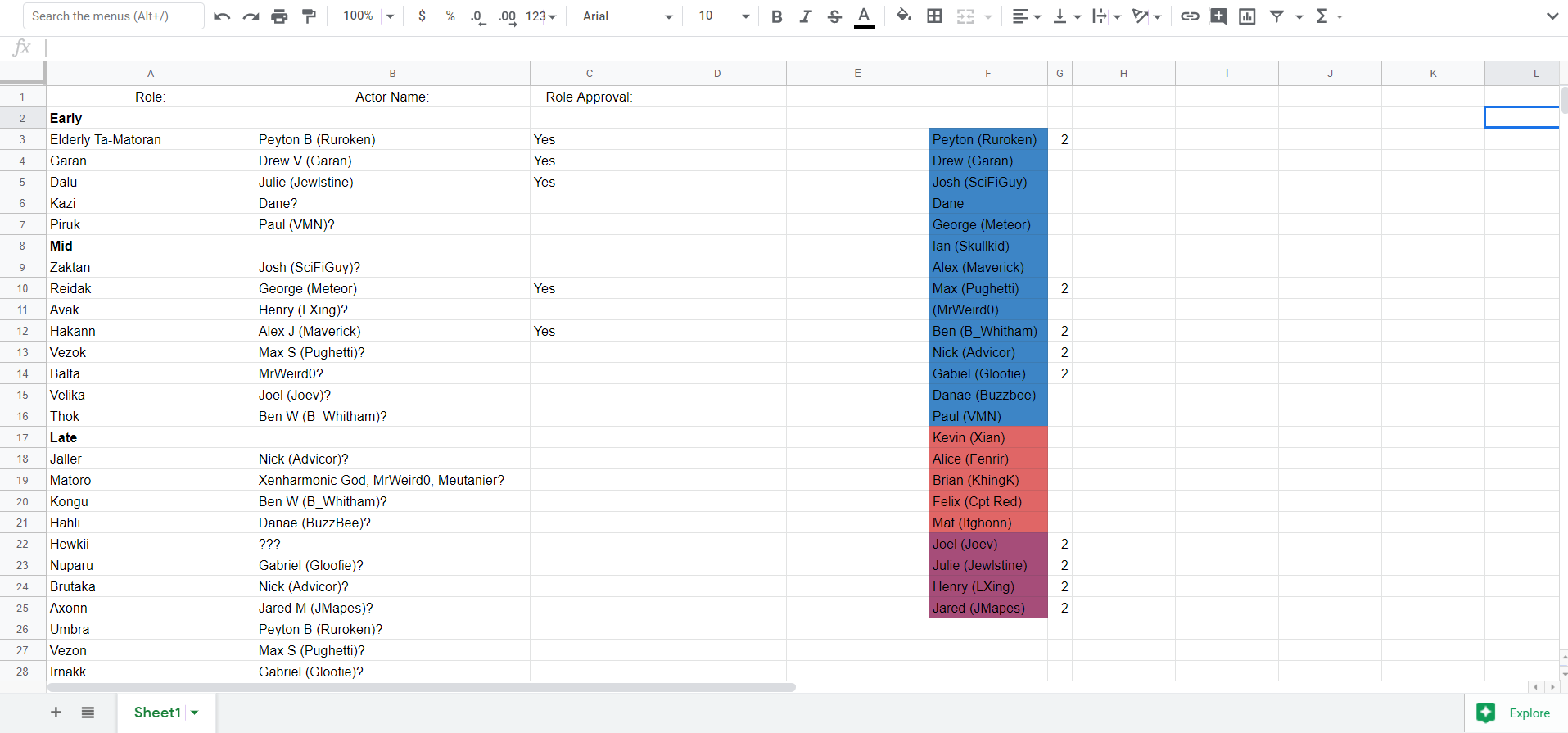Viewport: 1568px width, 733px height.
Task: Select row 17 header
Action: coord(22,437)
